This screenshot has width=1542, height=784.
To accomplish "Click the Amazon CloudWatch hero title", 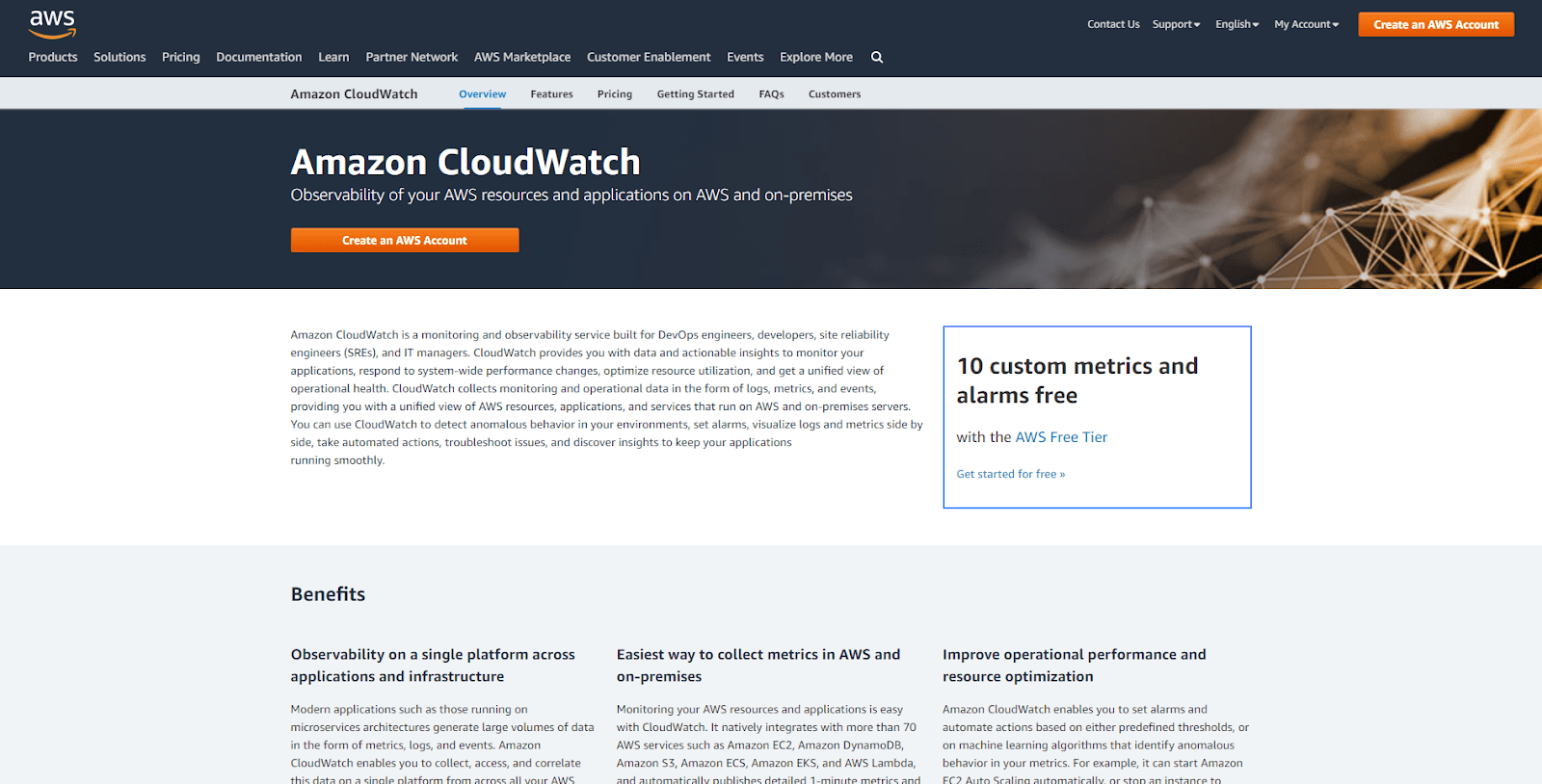I will coord(465,162).
